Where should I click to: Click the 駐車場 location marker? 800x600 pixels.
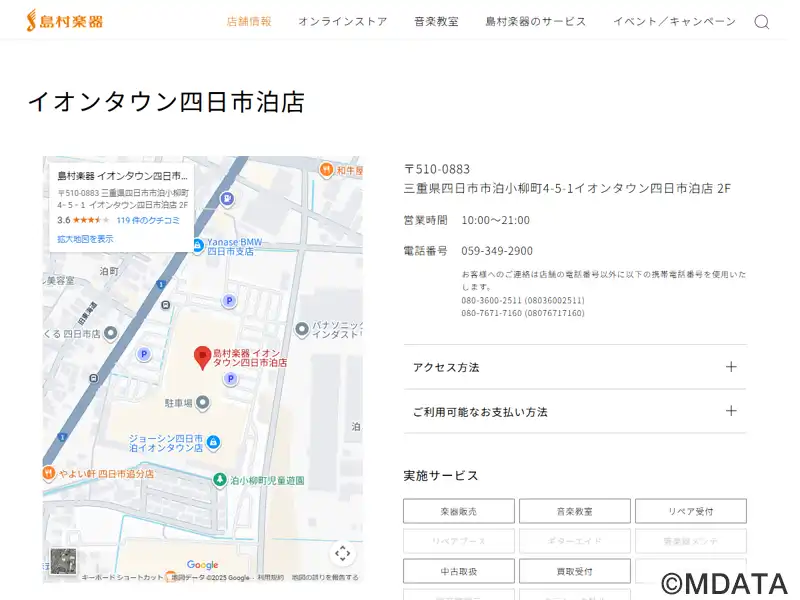pos(203,403)
